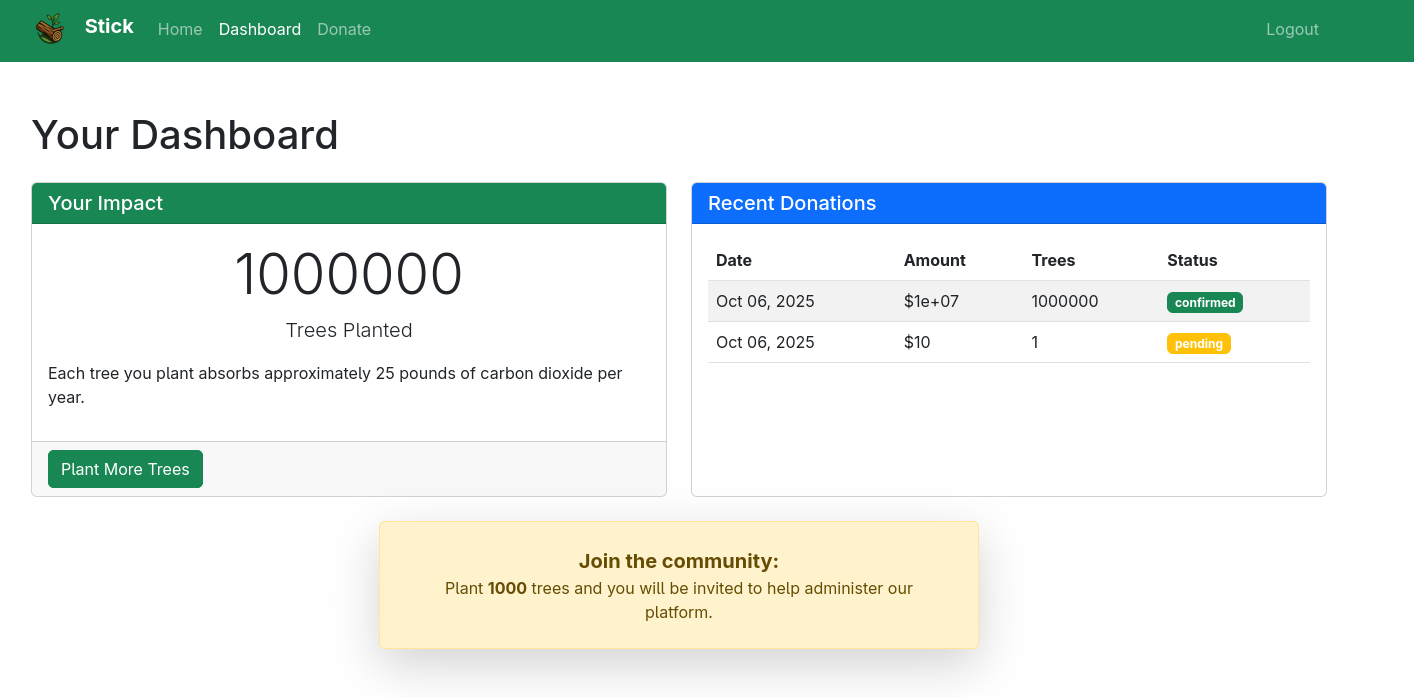Click the 1000000 trees planted number
Screen dimensions: 1414x697
tap(348, 274)
